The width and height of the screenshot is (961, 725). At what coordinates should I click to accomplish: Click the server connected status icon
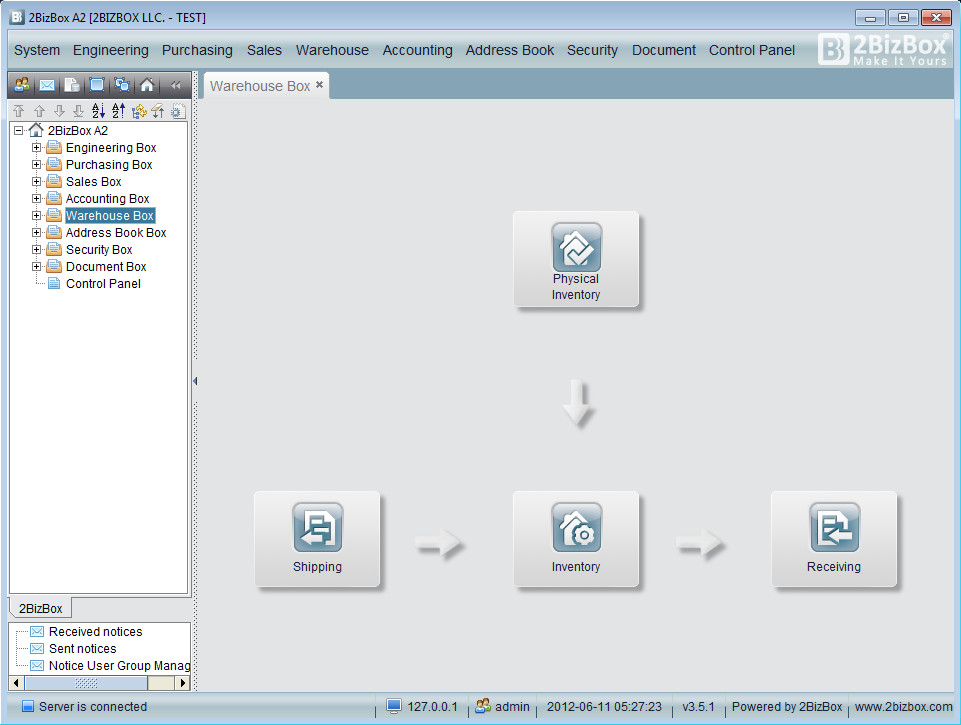[x=28, y=706]
